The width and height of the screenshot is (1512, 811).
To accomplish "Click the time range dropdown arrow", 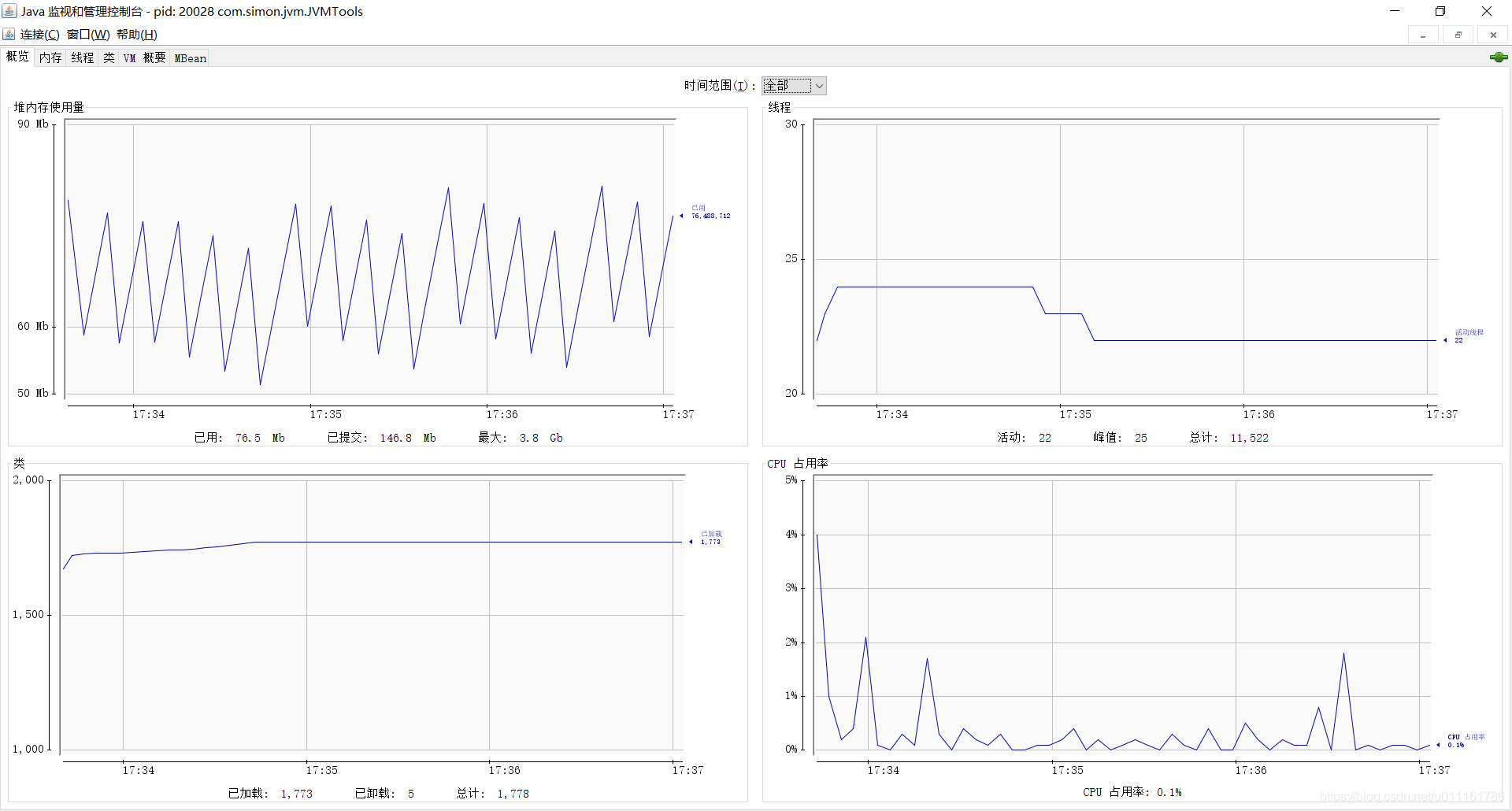I will tap(819, 86).
